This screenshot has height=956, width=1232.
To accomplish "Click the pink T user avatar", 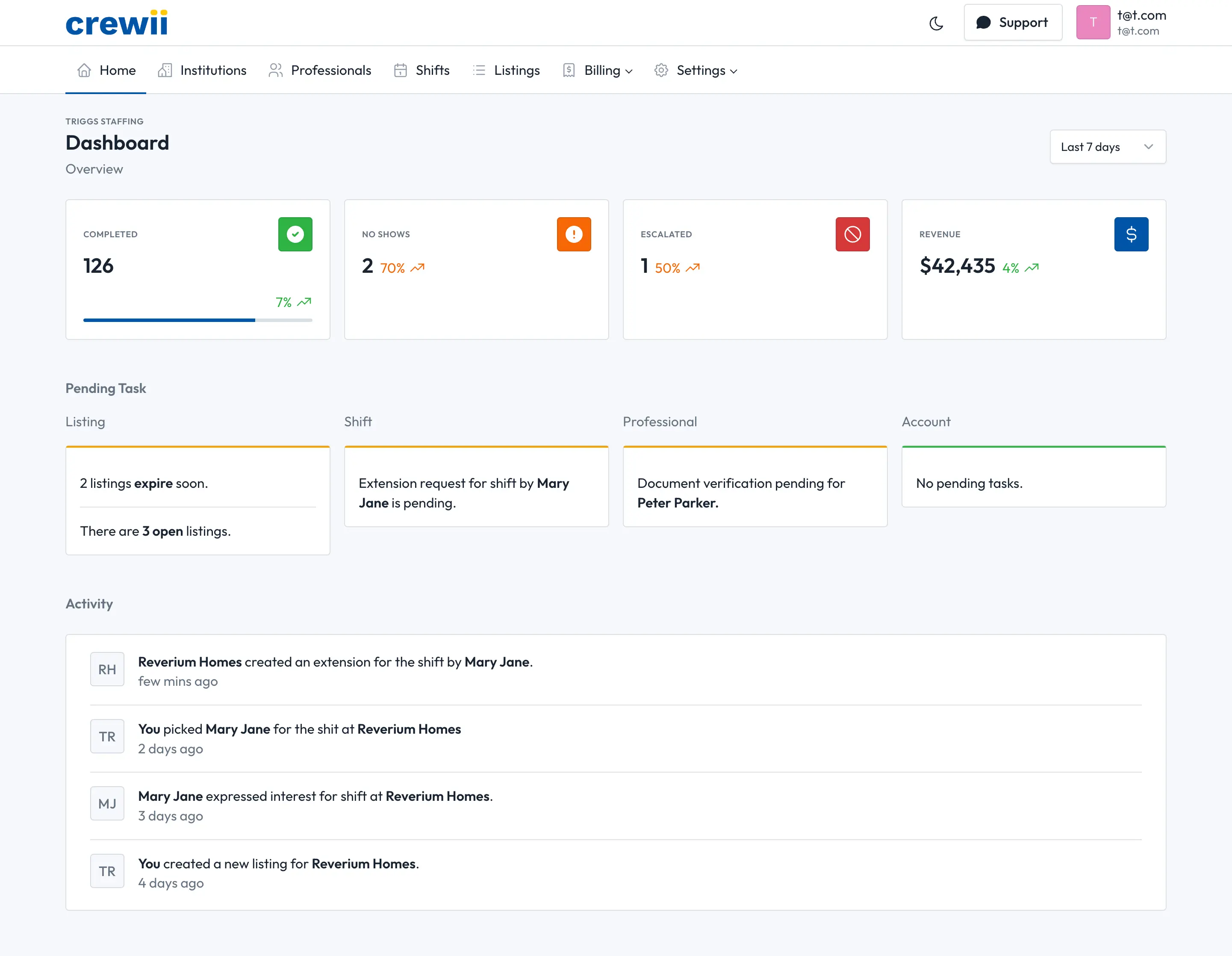I will [1093, 23].
